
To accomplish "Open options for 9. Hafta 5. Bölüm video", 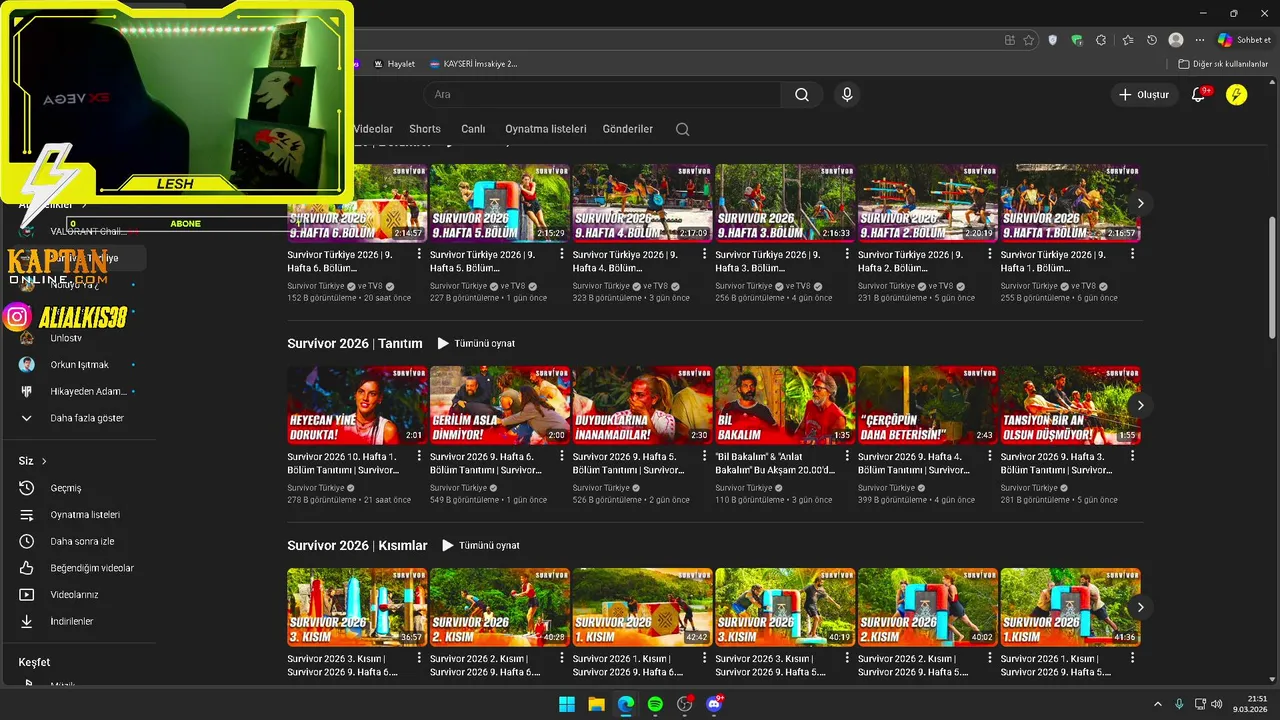I will point(562,254).
